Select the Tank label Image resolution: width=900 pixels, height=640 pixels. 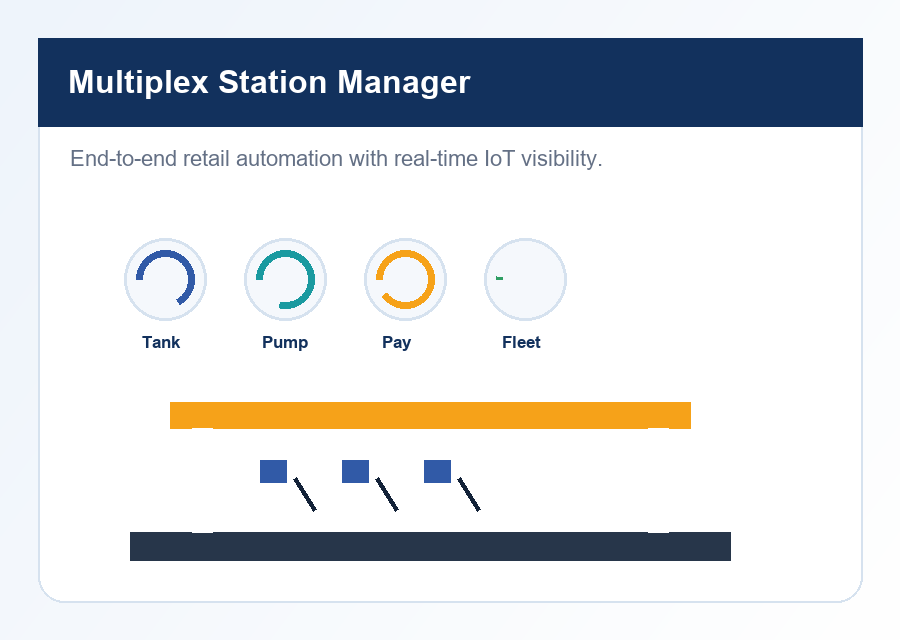(161, 342)
